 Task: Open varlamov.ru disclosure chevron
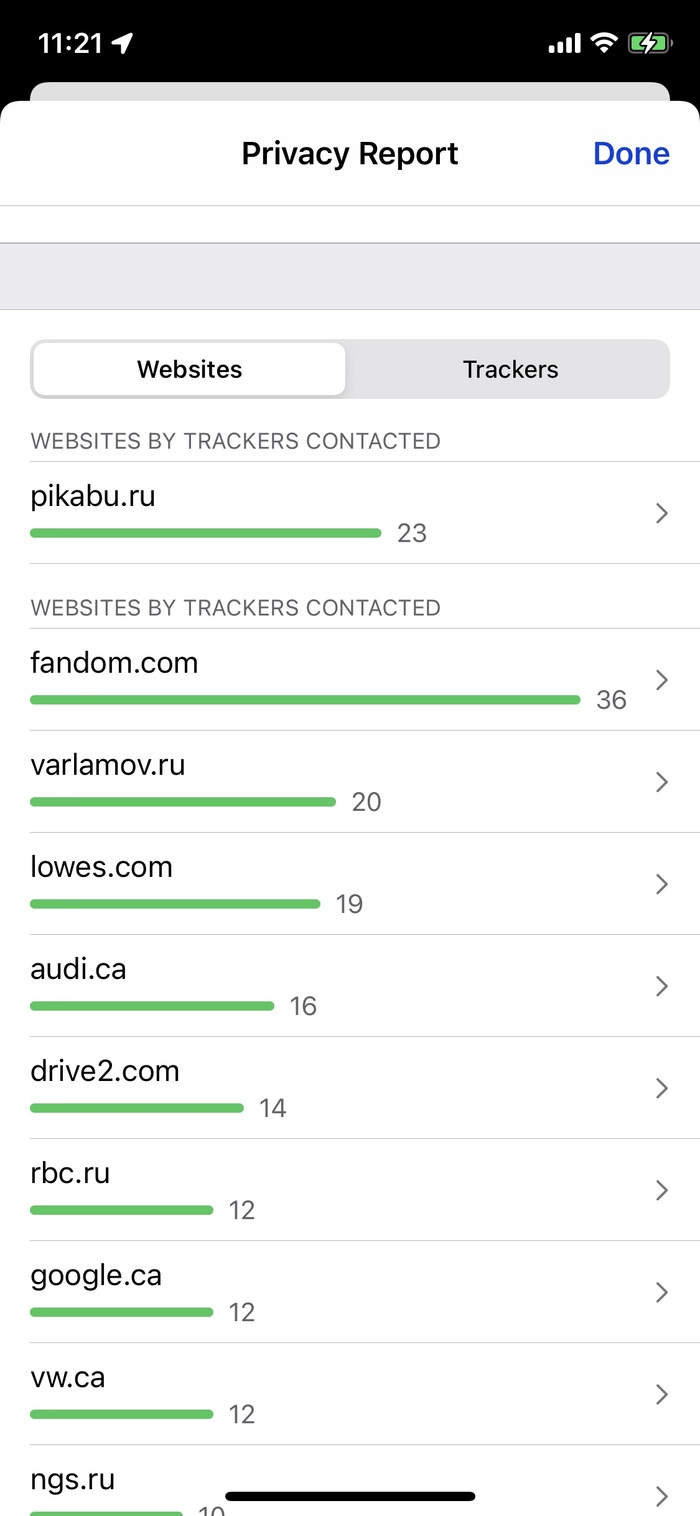(x=661, y=782)
